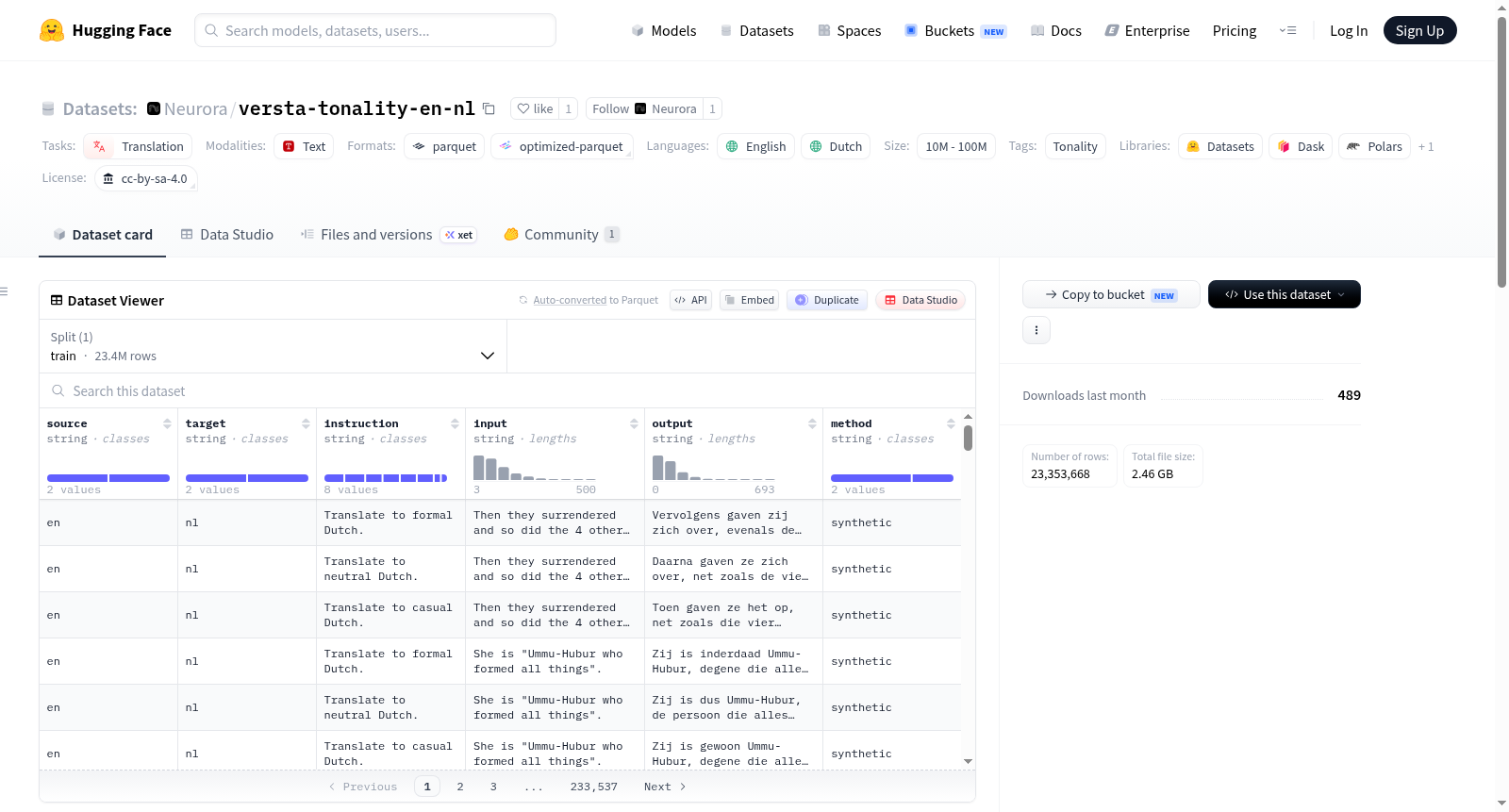Screen dimensions: 1509x812
Task: Open Docs in the top navigation
Action: coord(1055,30)
